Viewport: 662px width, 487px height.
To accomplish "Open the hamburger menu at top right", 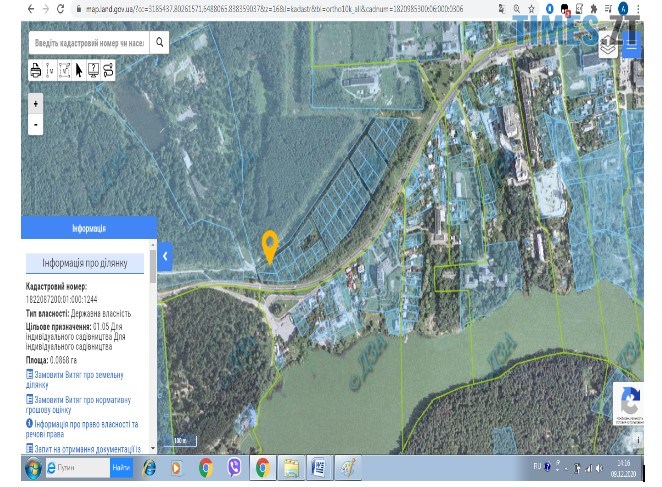I will click(x=631, y=46).
